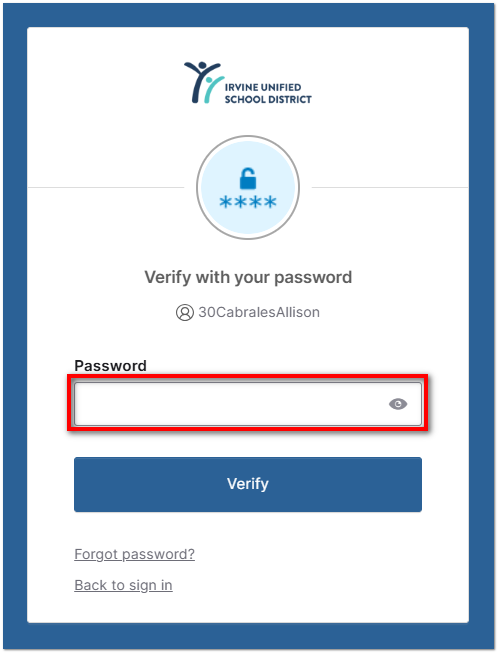The width and height of the screenshot is (498, 653).
Task: Click the Password field label
Action: tap(110, 366)
